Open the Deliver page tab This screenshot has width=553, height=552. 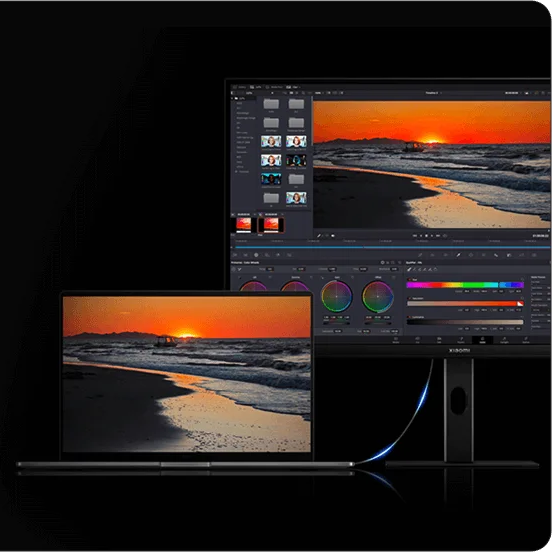526,340
